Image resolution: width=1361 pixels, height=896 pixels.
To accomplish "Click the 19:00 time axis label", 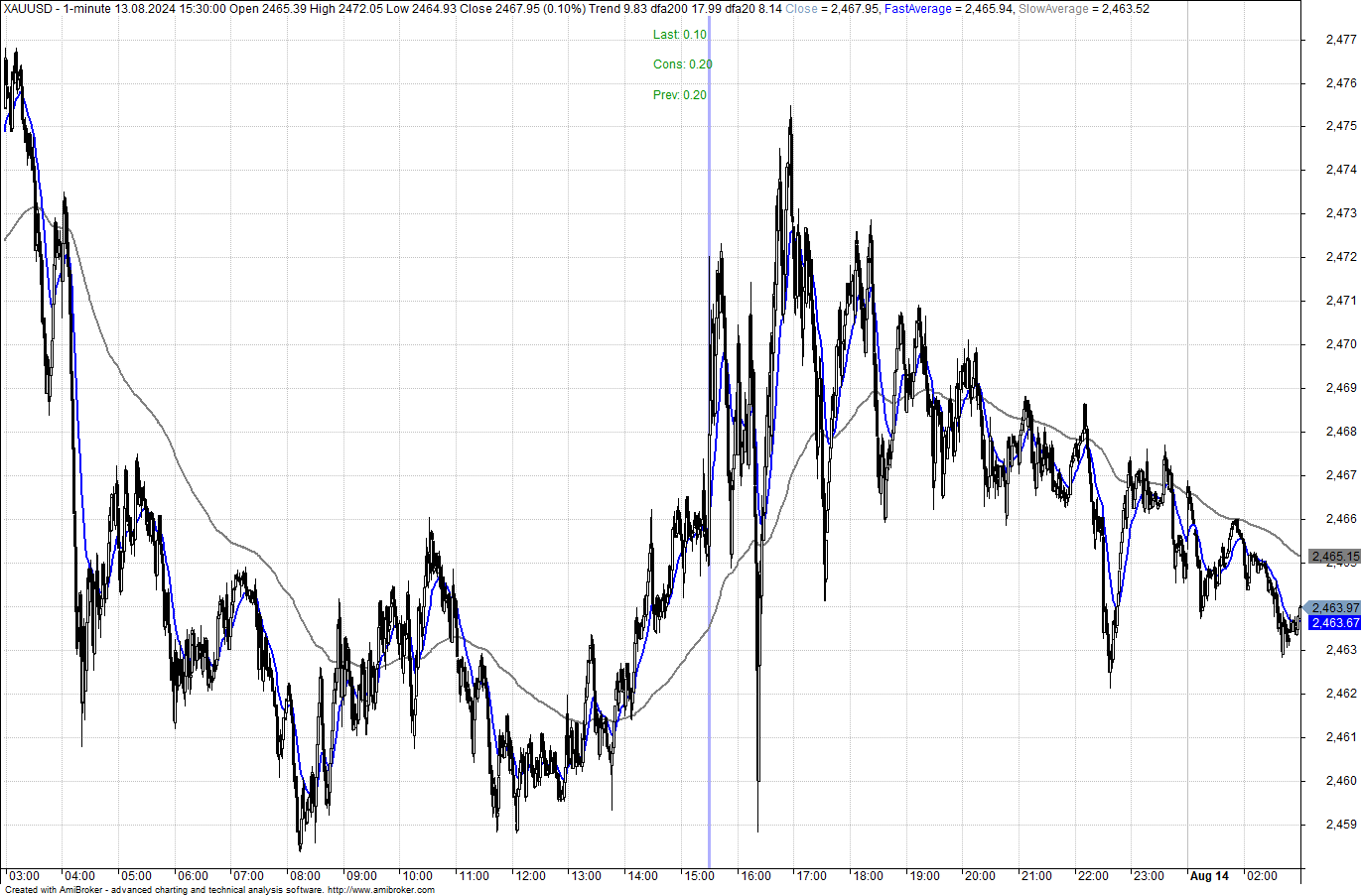I will click(x=924, y=876).
